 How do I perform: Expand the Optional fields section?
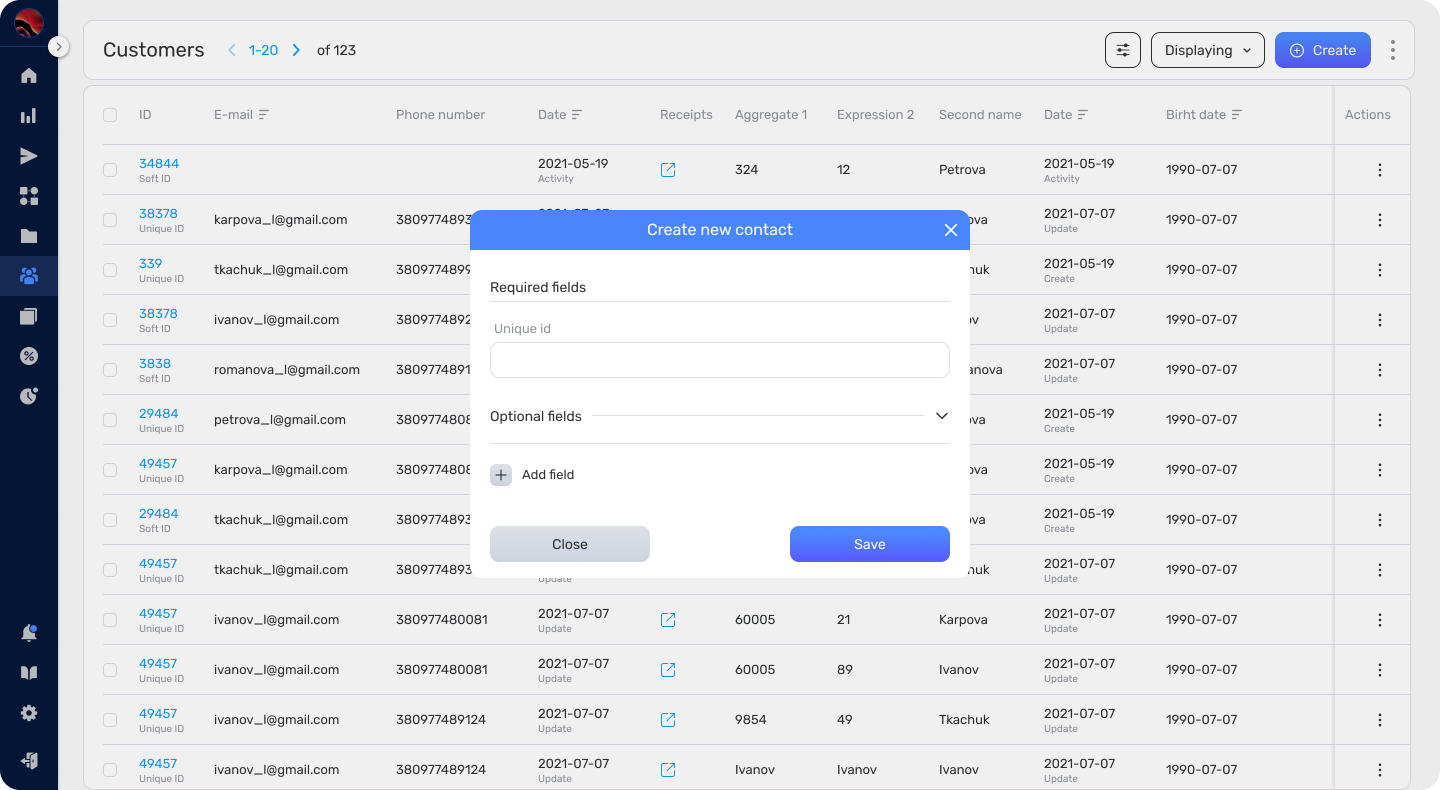tap(942, 416)
